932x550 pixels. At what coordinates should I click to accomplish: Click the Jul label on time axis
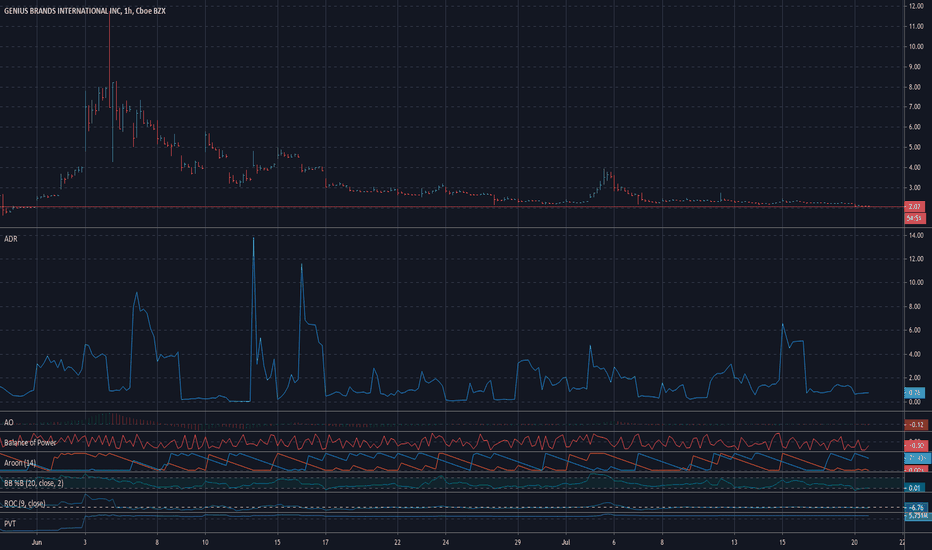(566, 542)
